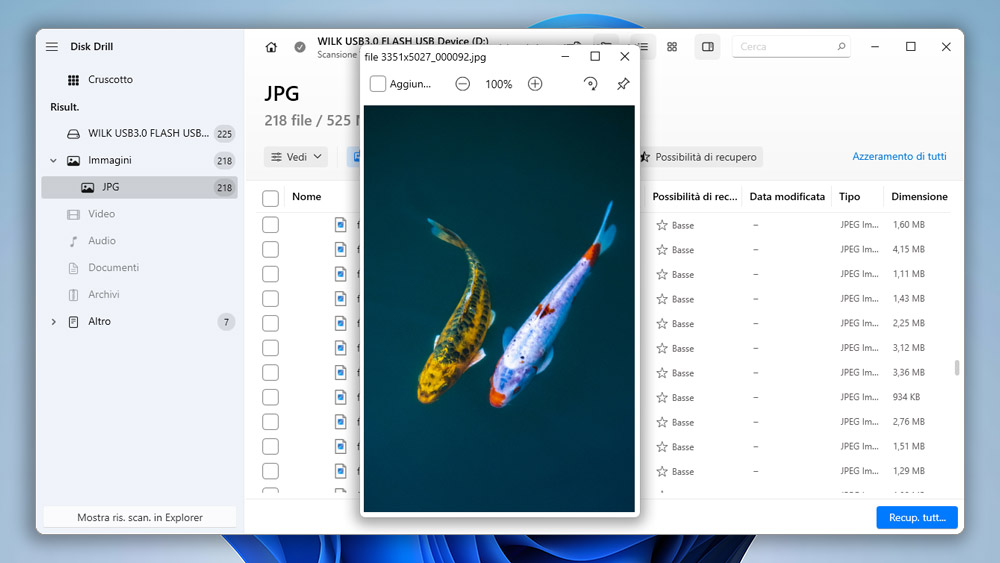Tick the checkbox for the 3,36 MB file
The height and width of the screenshot is (563, 1000).
(x=270, y=372)
